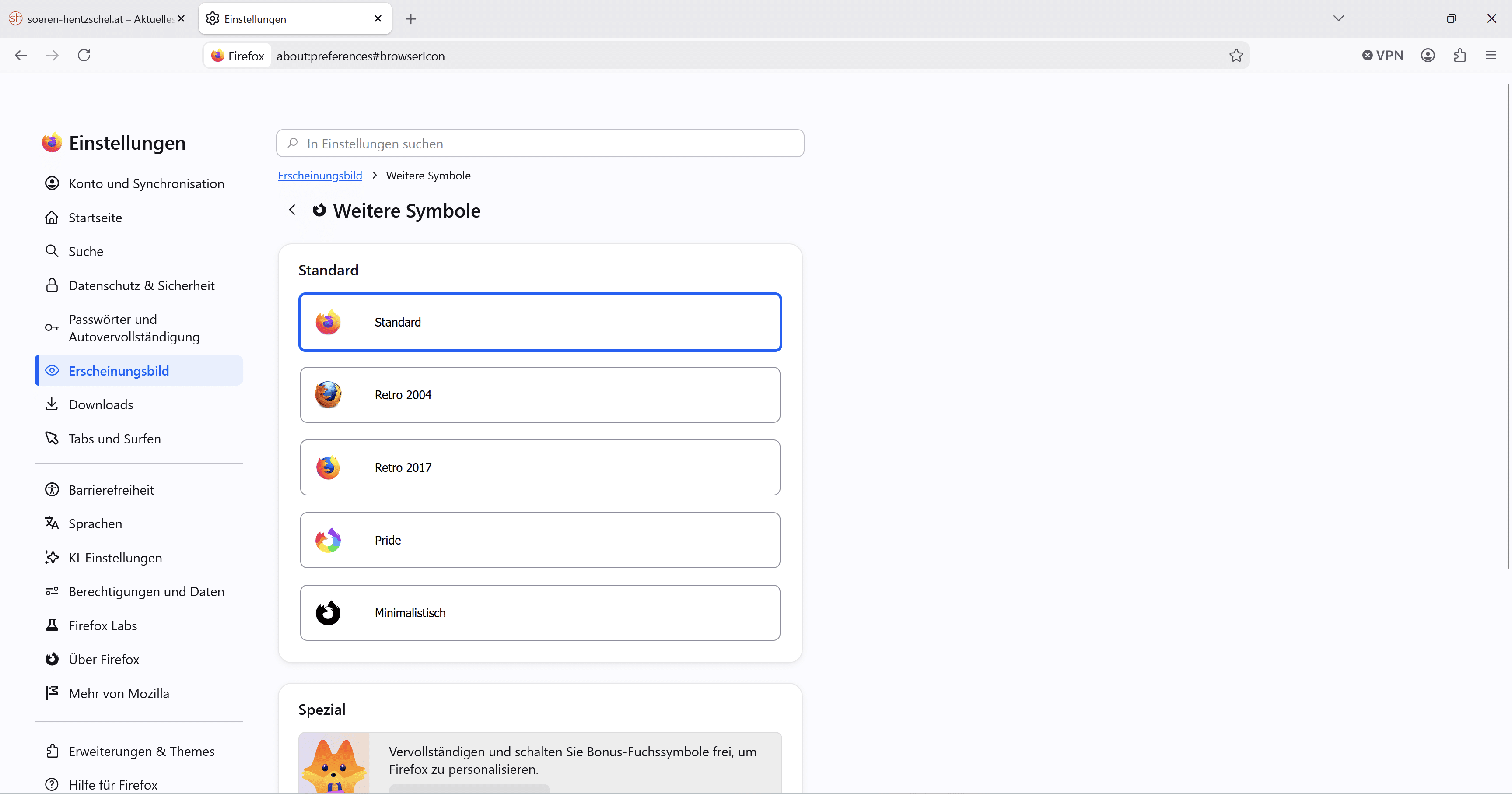1512x794 pixels.
Task: Open a new tab with plus icon
Action: pos(411,19)
